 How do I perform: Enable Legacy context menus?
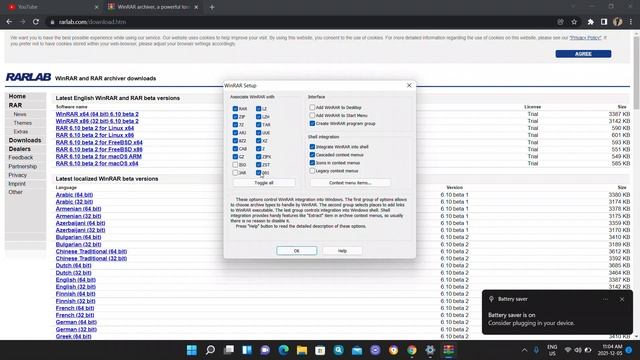tap(312, 171)
